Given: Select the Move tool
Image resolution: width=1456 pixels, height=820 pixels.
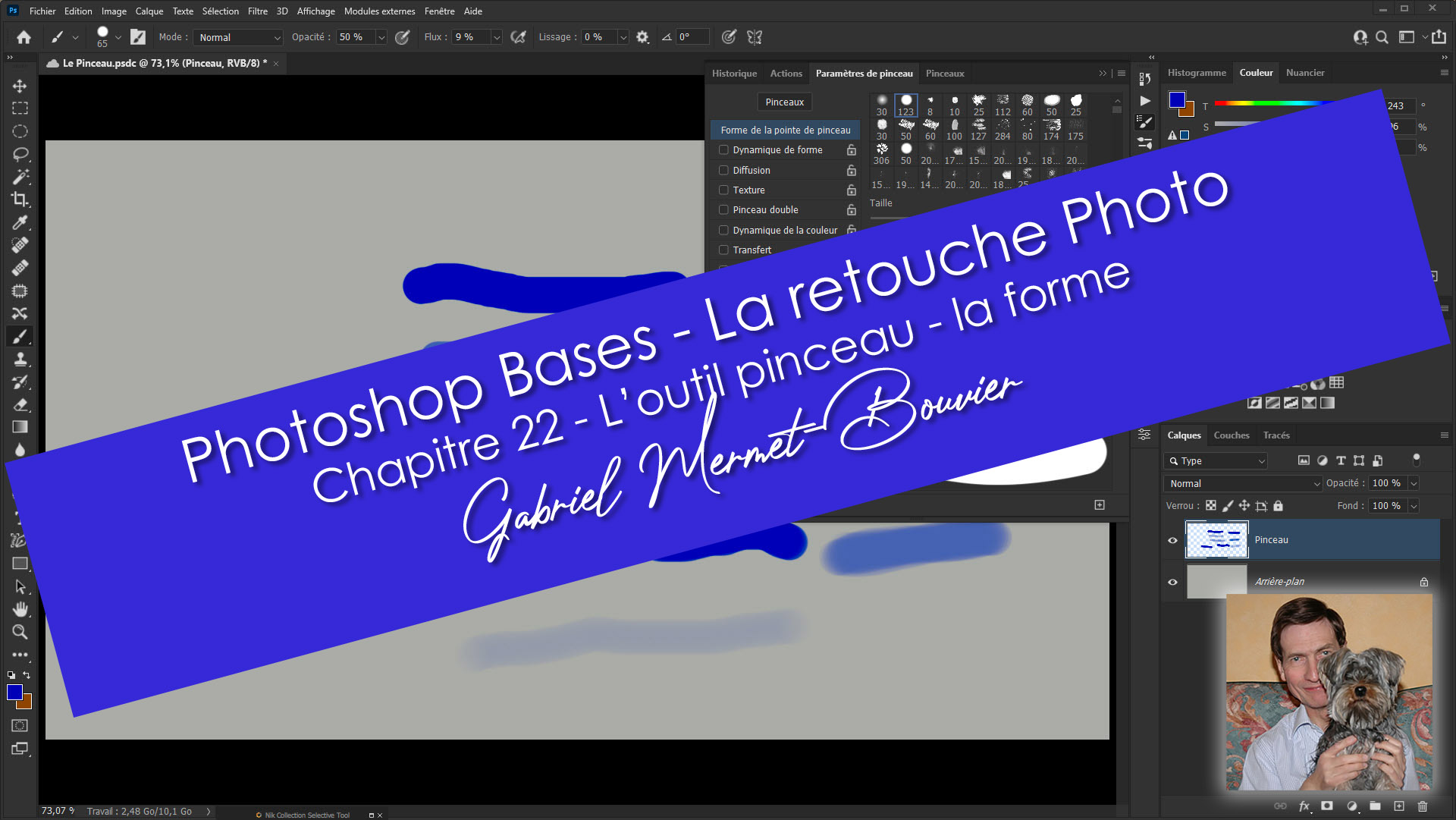Looking at the screenshot, I should point(20,86).
